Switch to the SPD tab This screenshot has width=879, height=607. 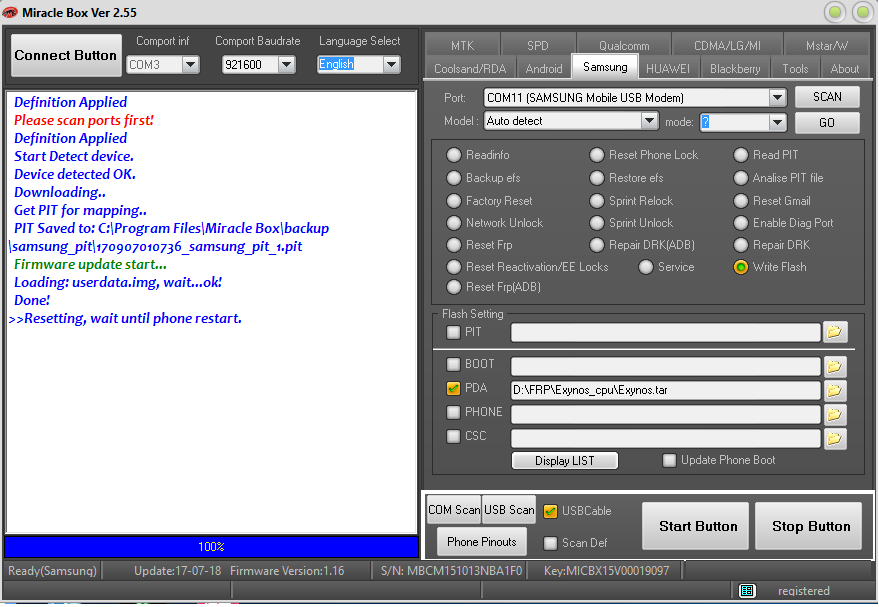[538, 45]
